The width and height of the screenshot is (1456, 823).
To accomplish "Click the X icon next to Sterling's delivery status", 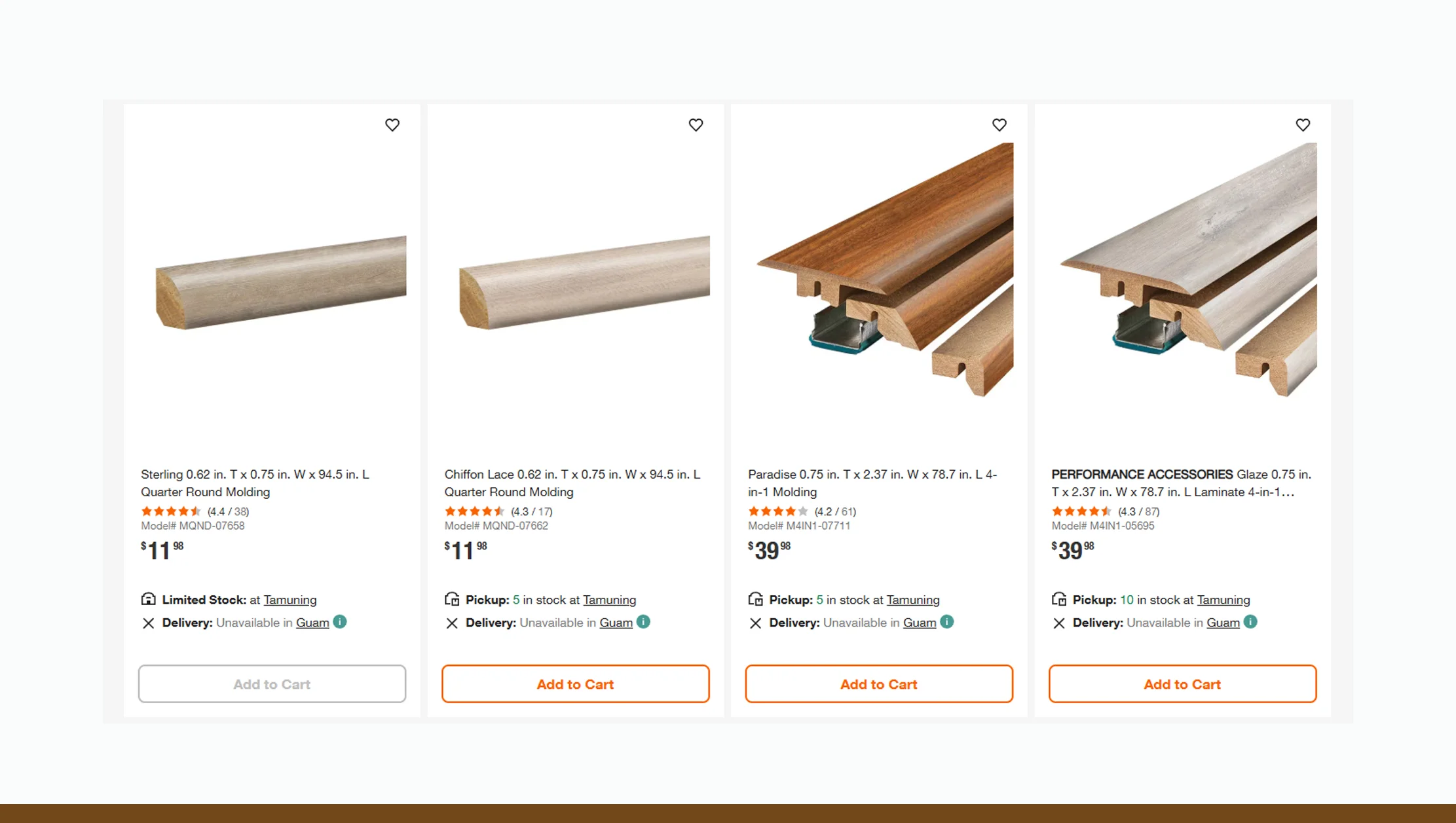I will click(x=148, y=623).
